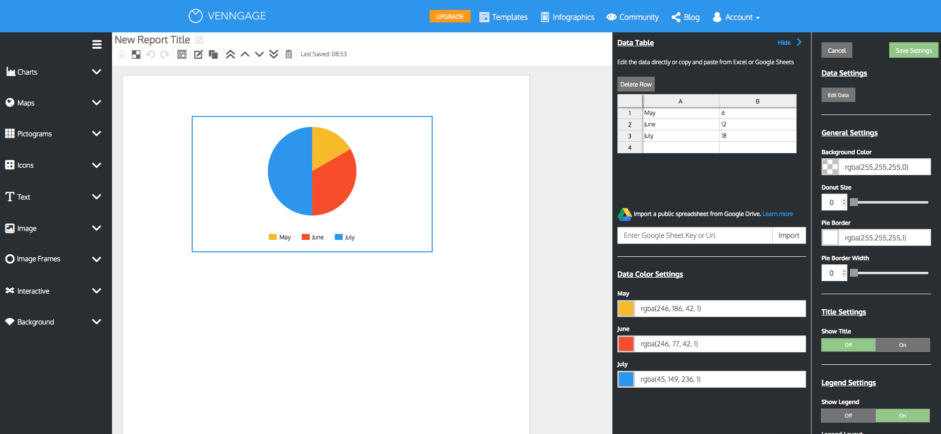Image resolution: width=941 pixels, height=434 pixels.
Task: Click the send to back double-down arrows
Action: point(274,54)
